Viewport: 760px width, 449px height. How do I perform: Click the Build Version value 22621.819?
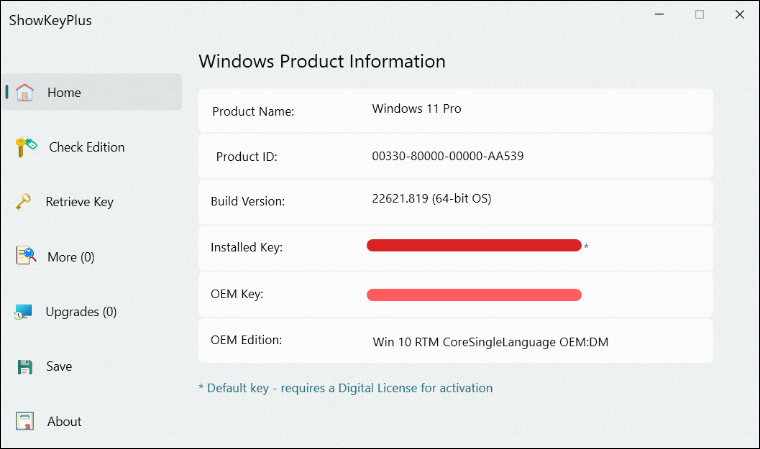(x=431, y=199)
